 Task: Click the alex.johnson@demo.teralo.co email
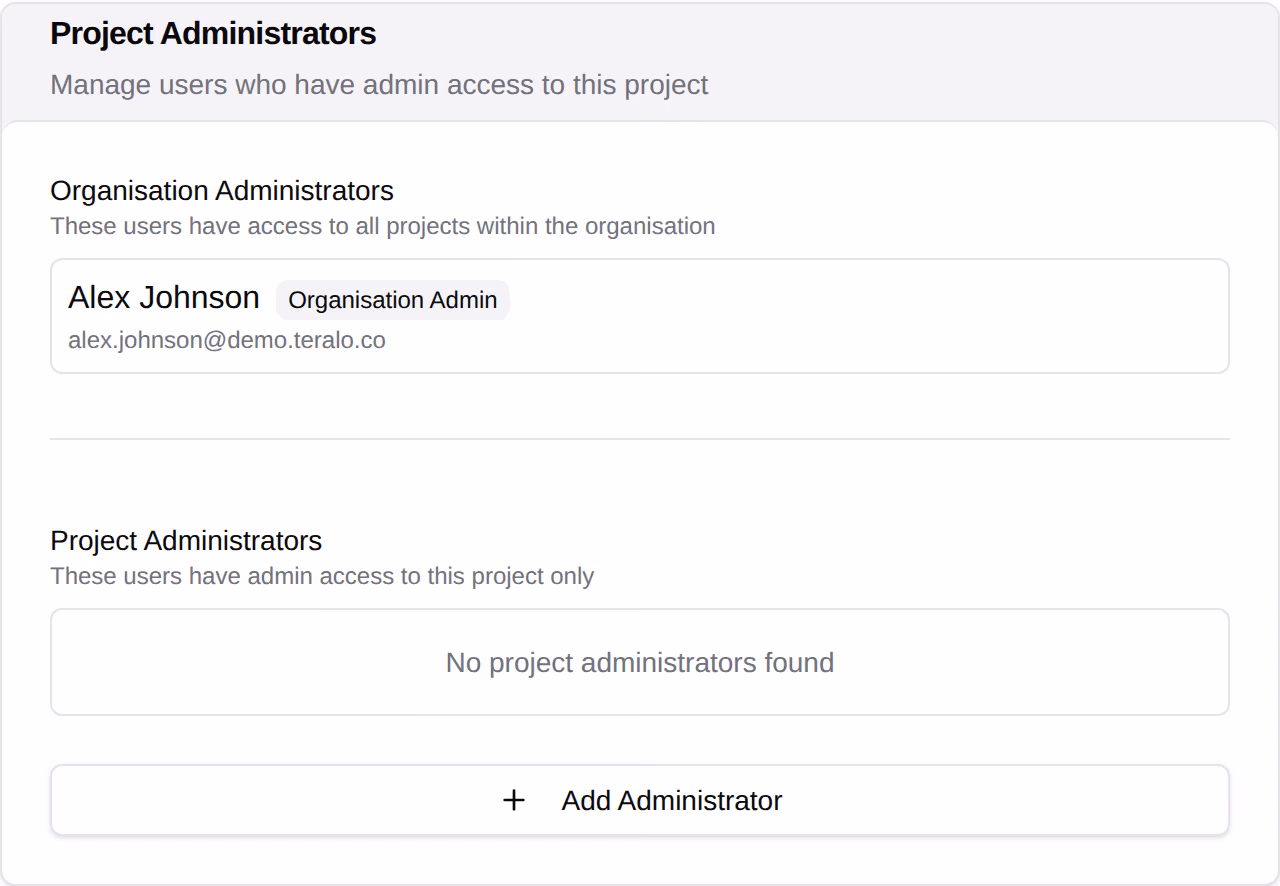227,340
